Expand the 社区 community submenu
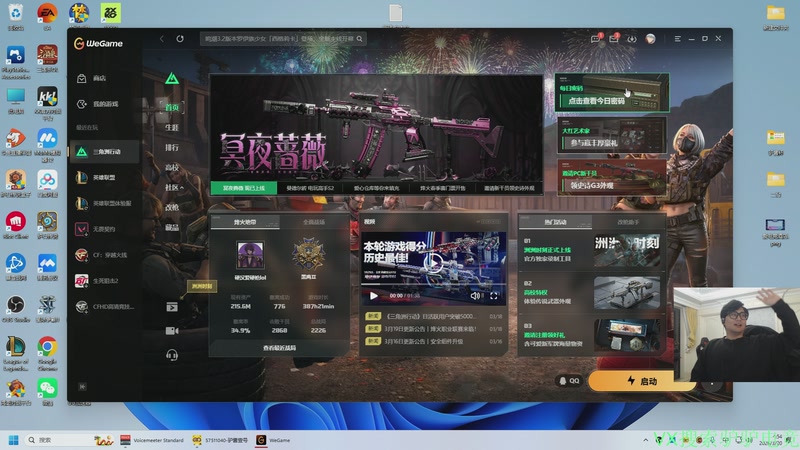800x450 pixels. tap(173, 187)
